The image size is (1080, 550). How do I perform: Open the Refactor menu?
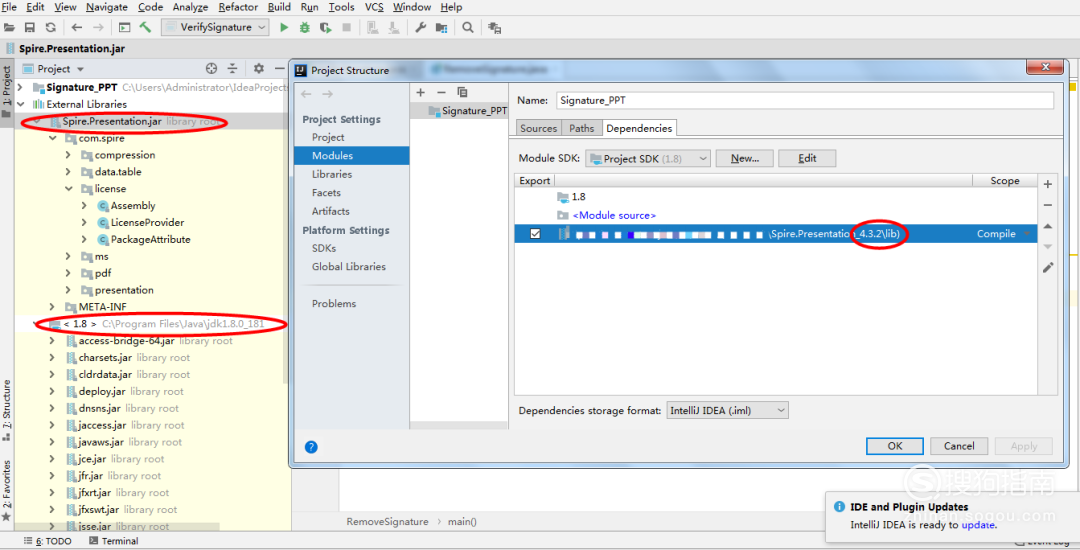click(238, 7)
